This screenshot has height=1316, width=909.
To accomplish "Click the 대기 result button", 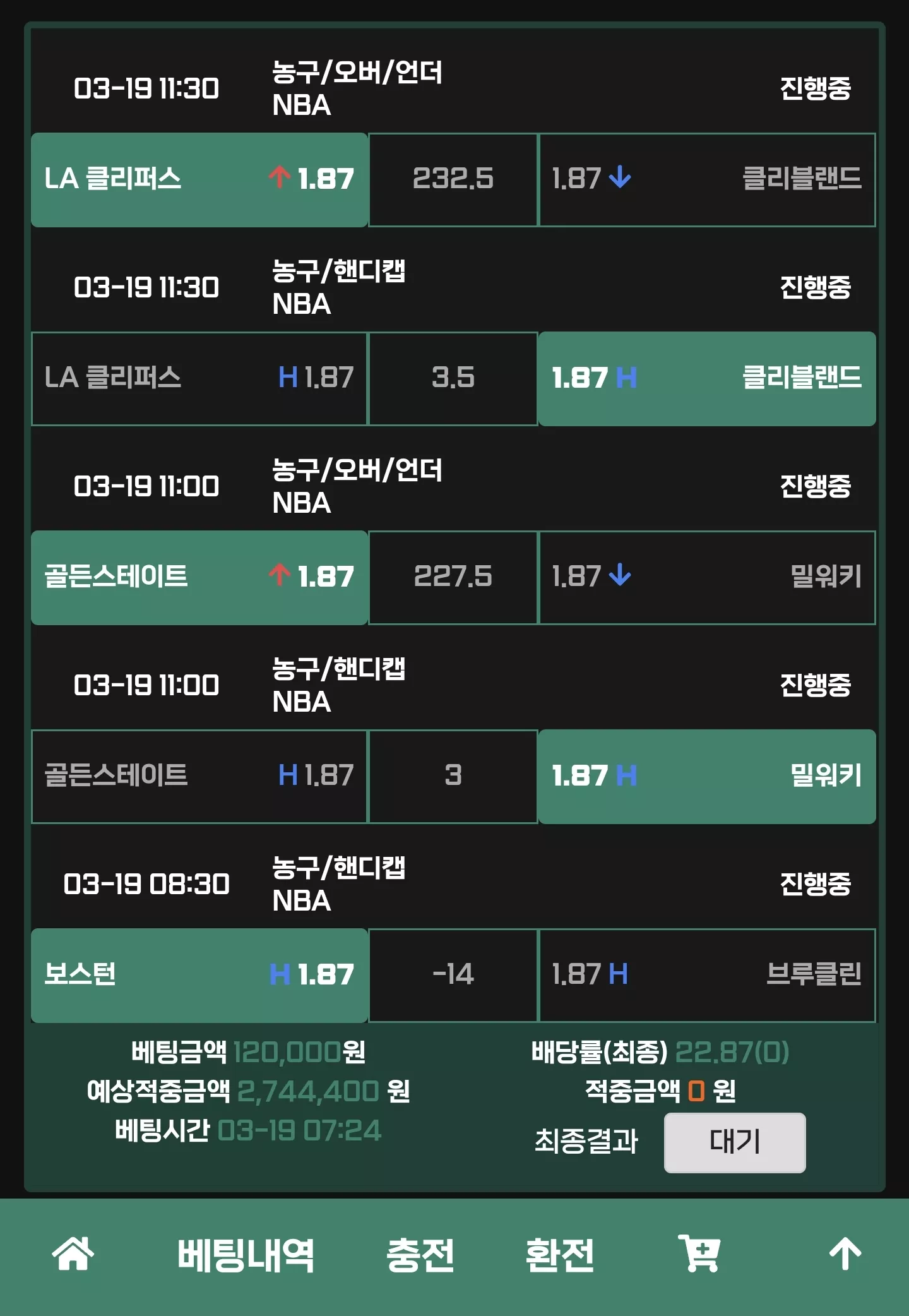I will [735, 1142].
